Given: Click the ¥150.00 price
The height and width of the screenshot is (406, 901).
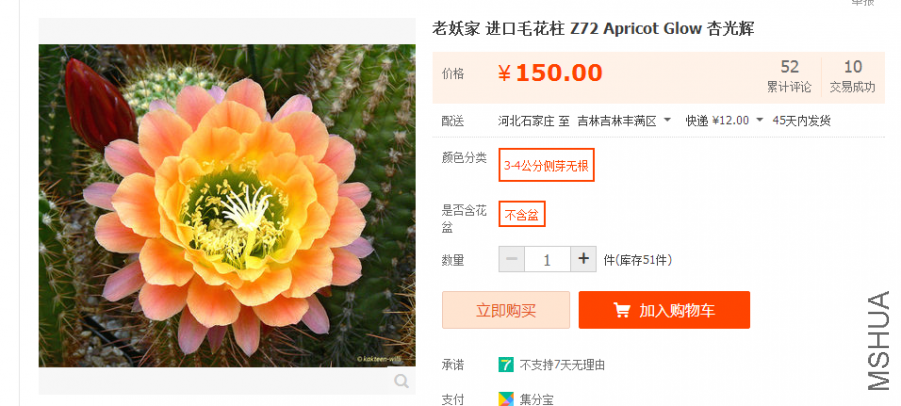Looking at the screenshot, I should coord(550,73).
